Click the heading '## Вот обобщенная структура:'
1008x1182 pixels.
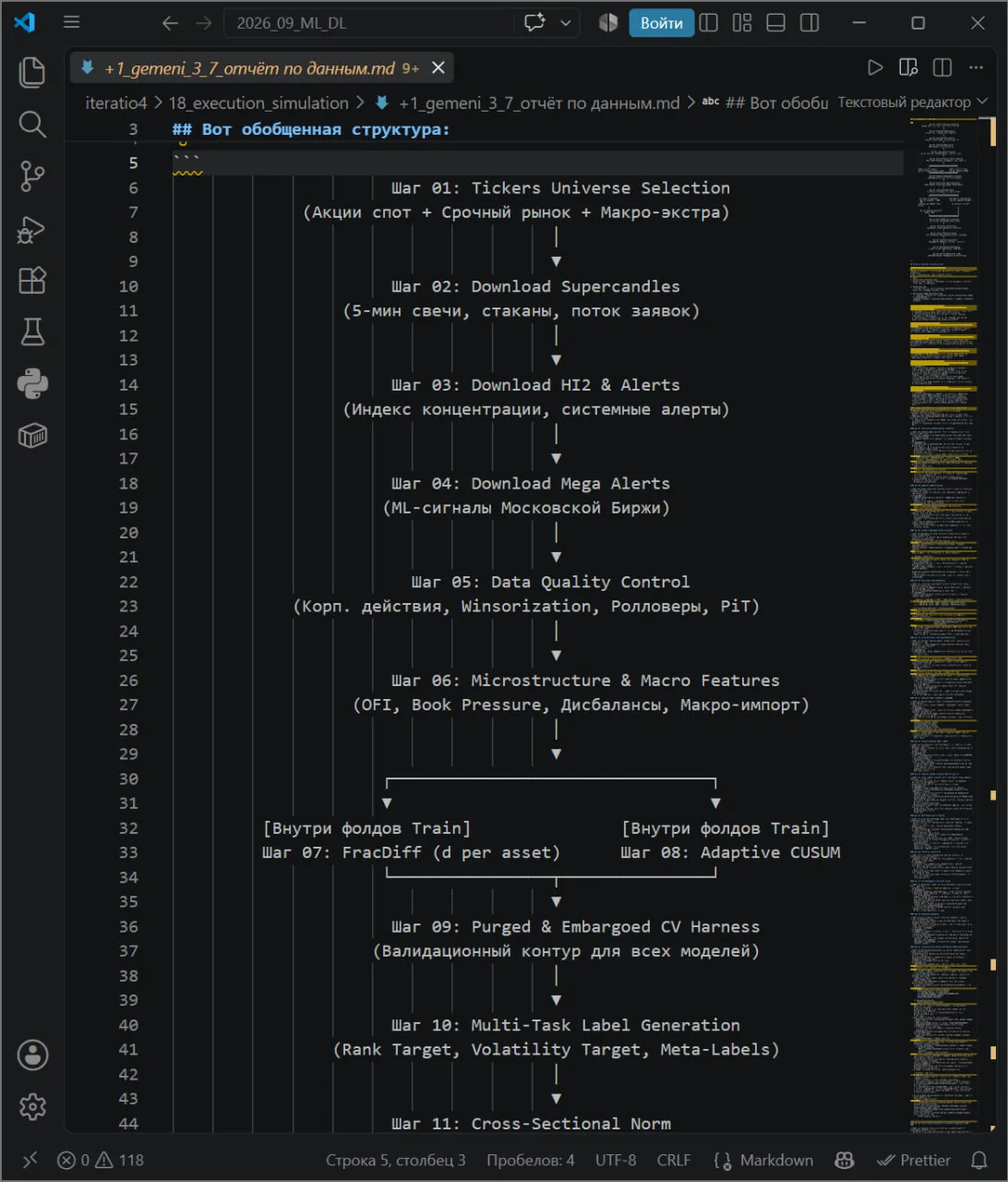[x=311, y=129]
